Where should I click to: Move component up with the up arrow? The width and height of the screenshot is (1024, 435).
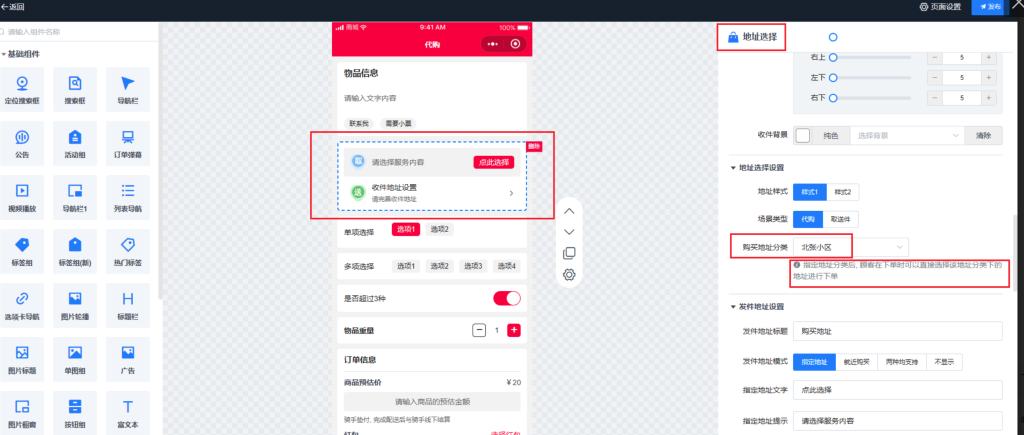tap(569, 211)
